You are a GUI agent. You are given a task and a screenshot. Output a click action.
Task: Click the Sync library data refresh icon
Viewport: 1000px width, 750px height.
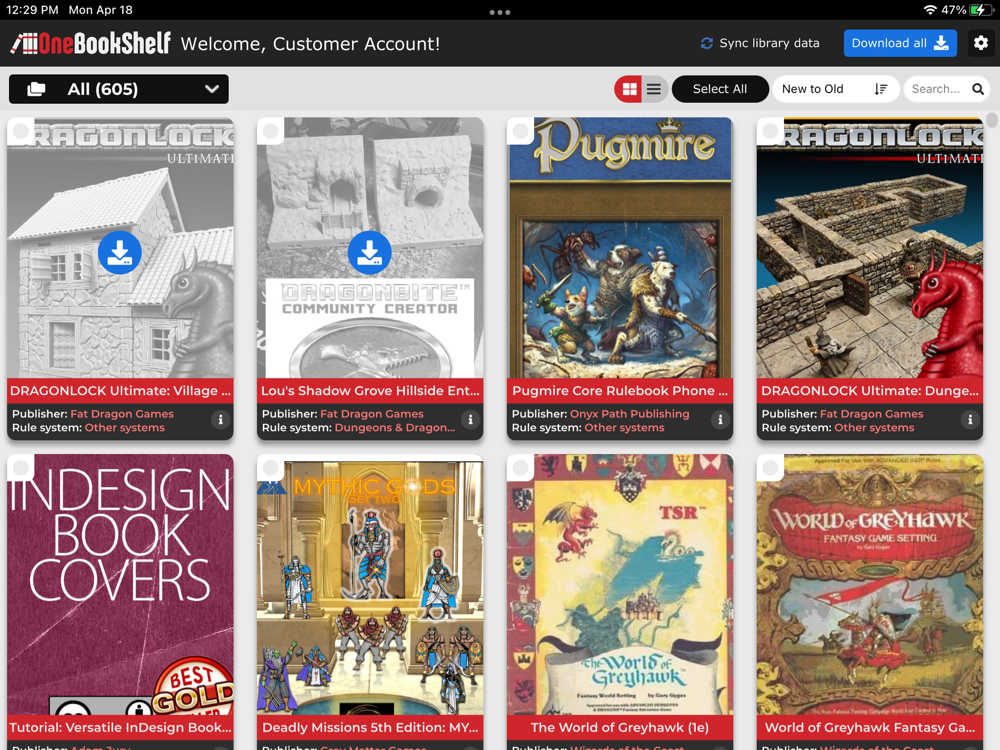707,43
